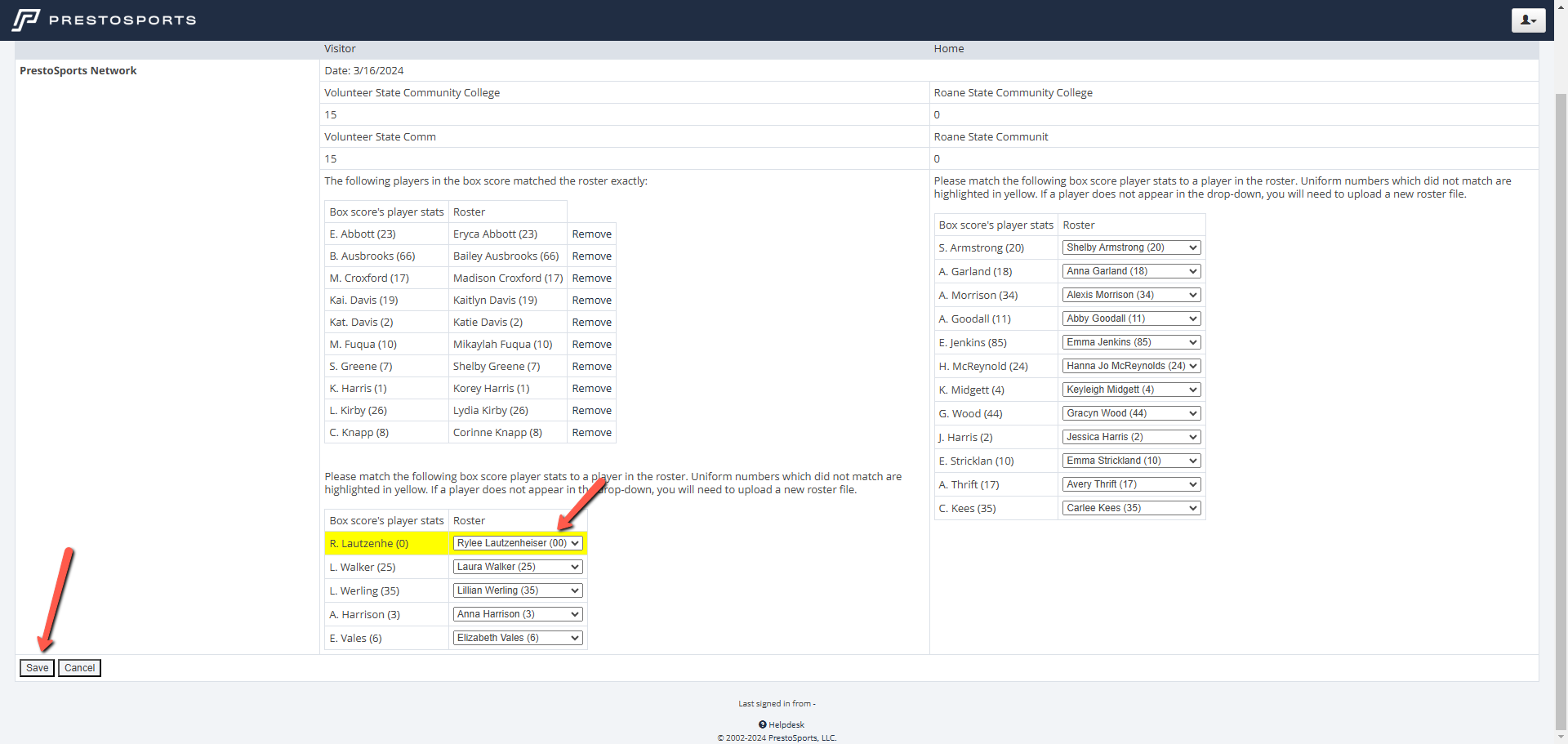Save the box score roster matches
Viewport: 1568px width, 744px height.
click(37, 668)
